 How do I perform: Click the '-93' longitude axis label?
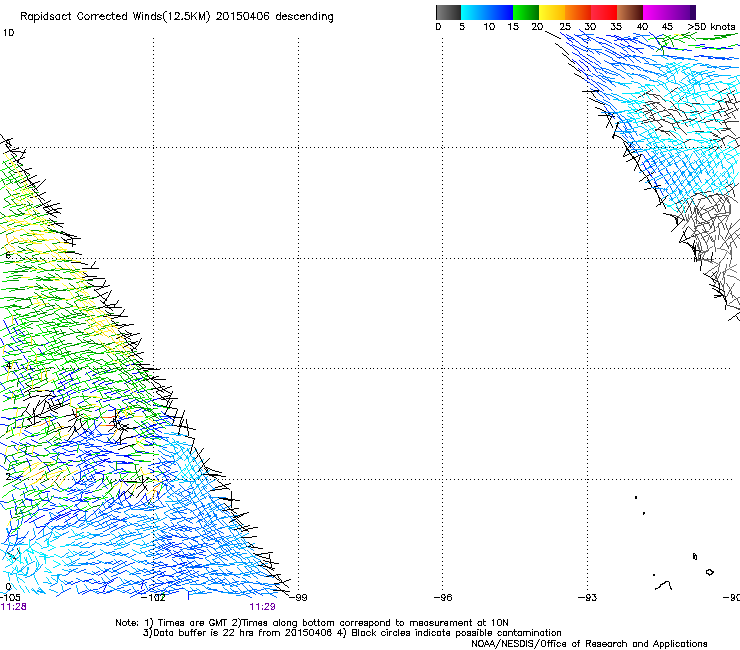click(588, 598)
